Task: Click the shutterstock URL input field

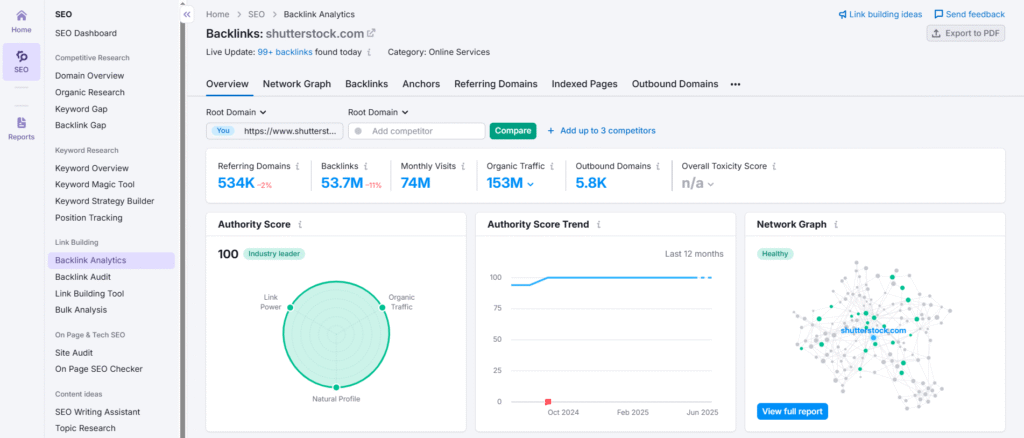Action: (275, 131)
